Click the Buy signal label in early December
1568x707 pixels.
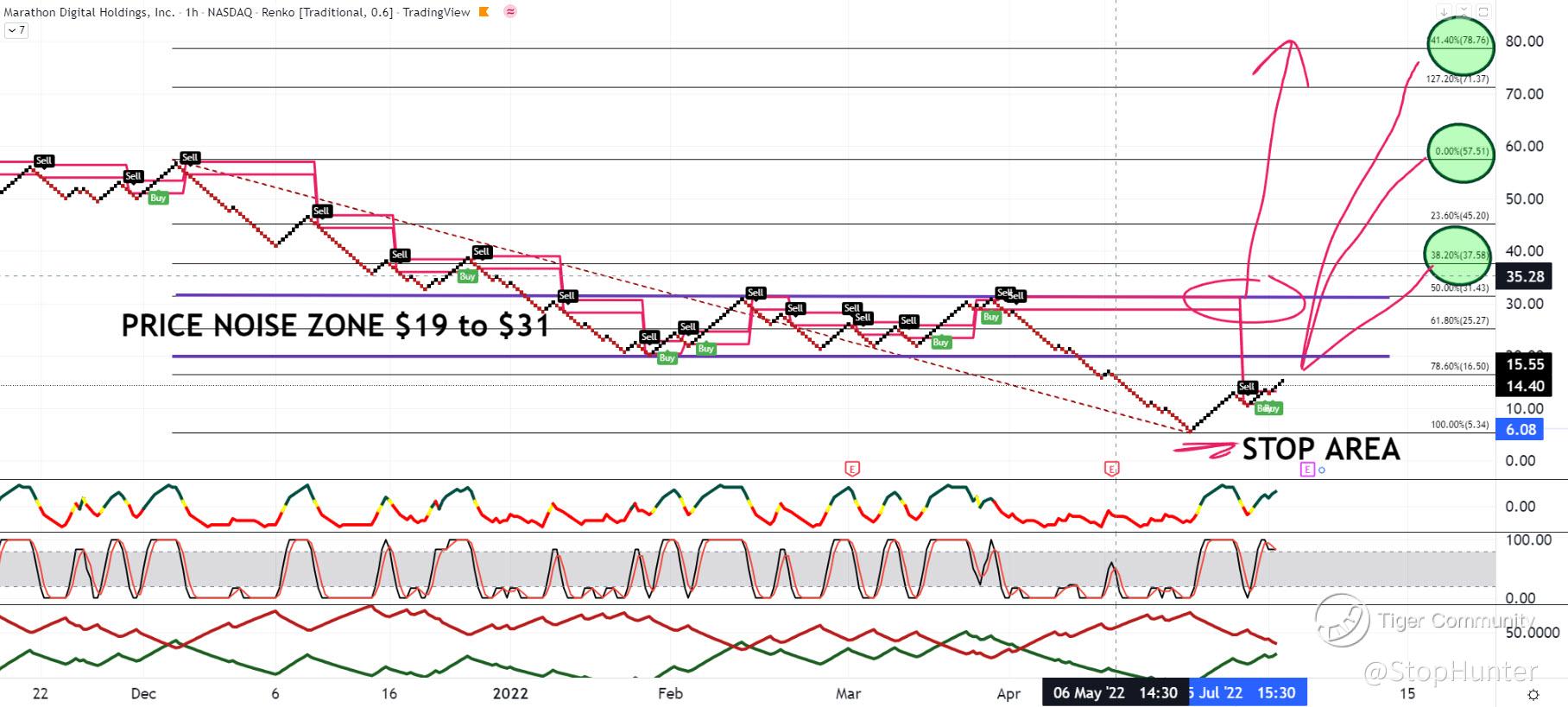tap(158, 198)
